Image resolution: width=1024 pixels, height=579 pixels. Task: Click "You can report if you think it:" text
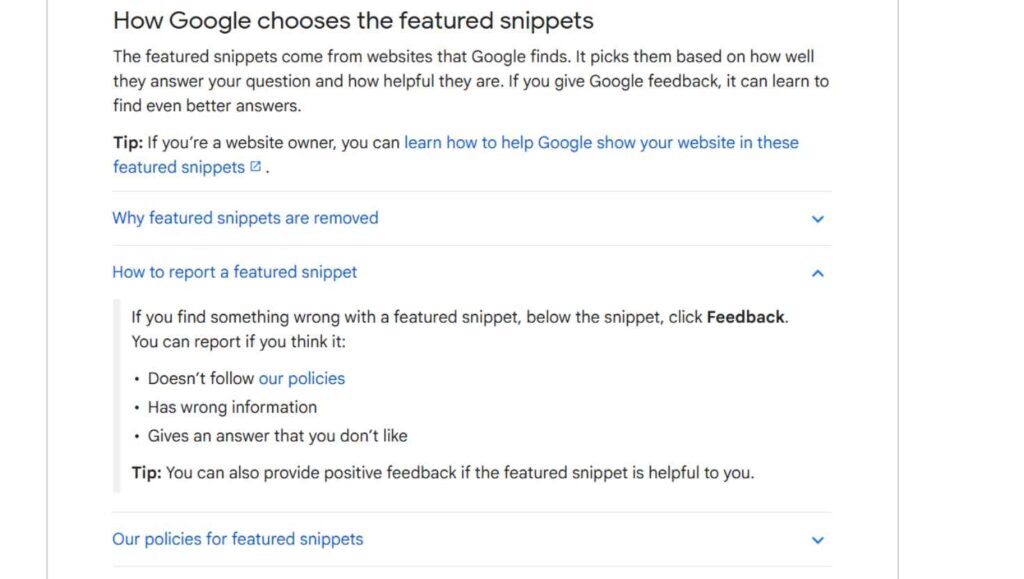[238, 342]
